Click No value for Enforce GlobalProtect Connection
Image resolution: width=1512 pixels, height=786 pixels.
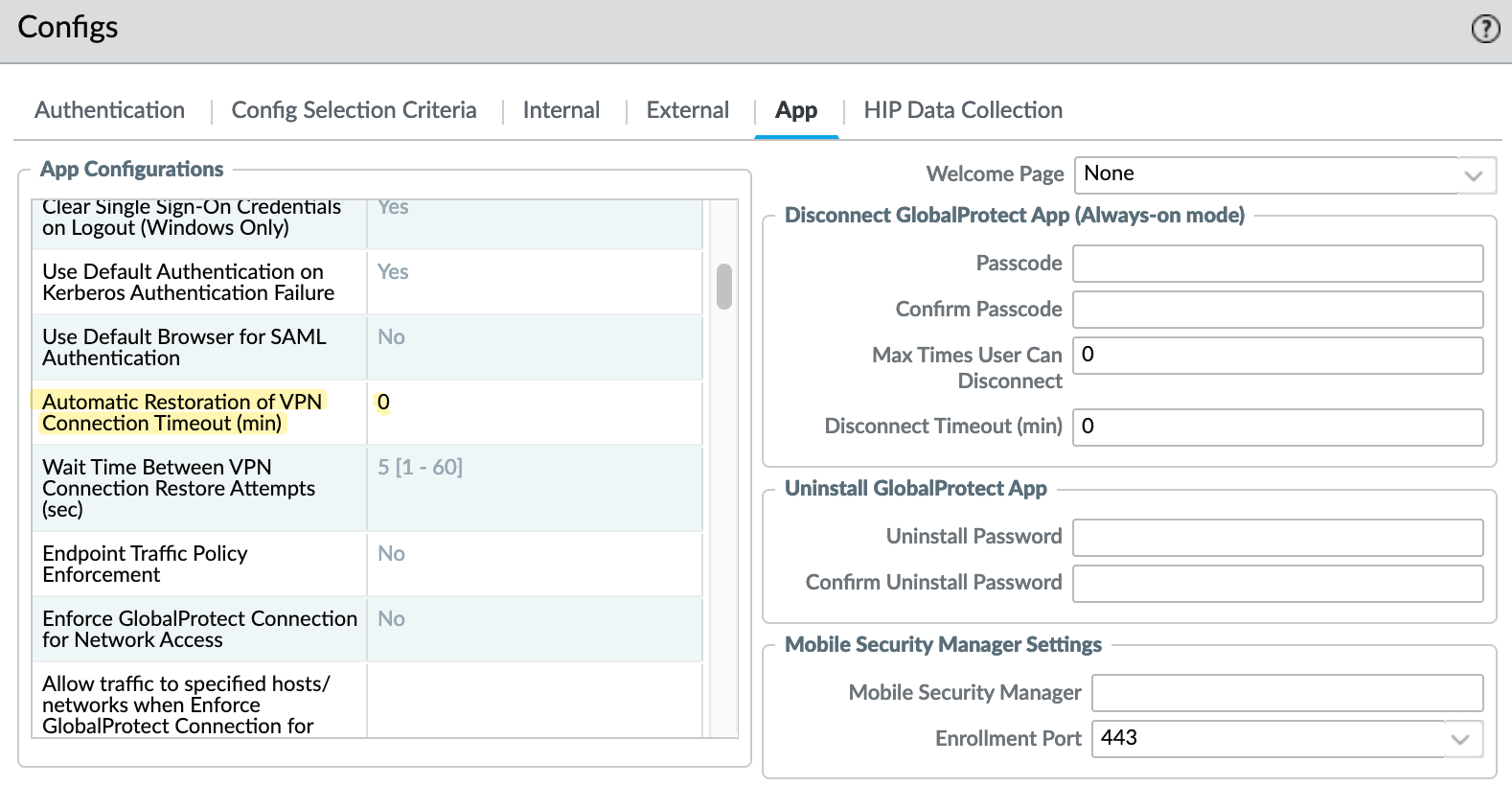pos(391,619)
